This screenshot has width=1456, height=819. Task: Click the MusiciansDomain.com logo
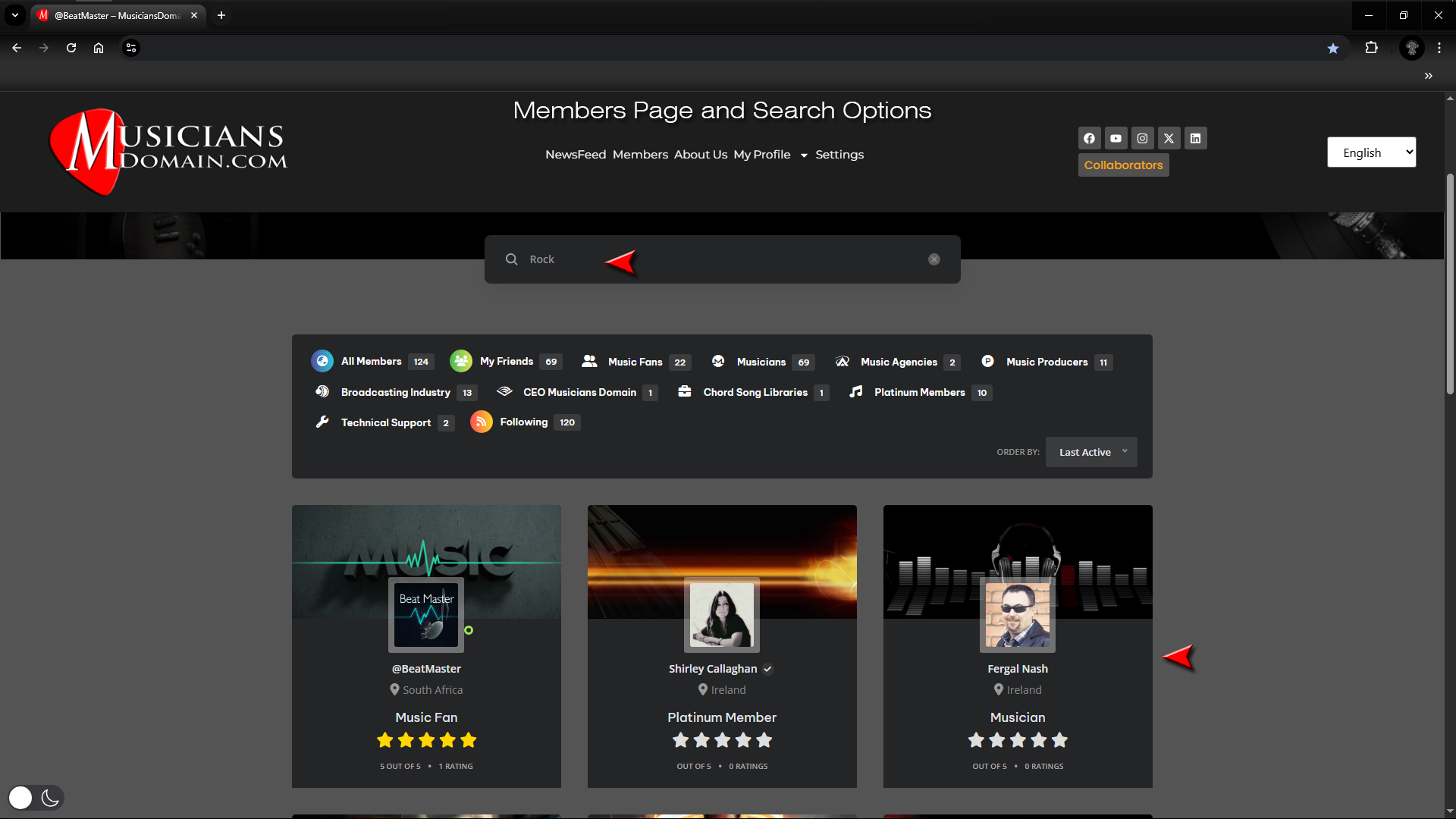[168, 152]
